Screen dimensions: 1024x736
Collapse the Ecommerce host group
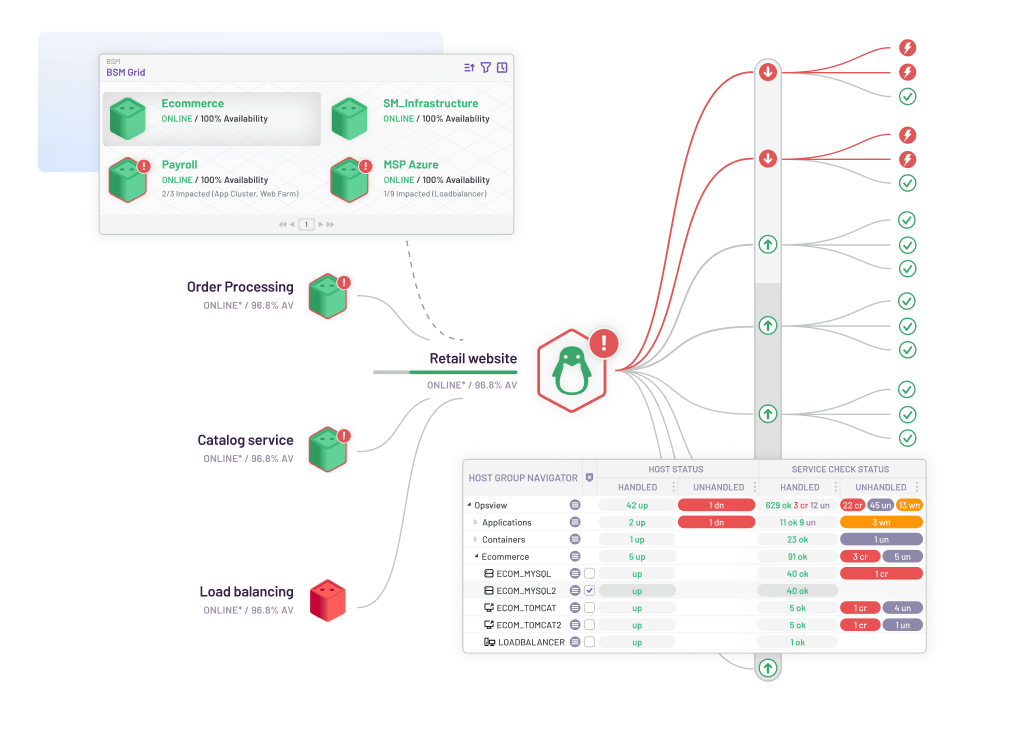click(476, 557)
